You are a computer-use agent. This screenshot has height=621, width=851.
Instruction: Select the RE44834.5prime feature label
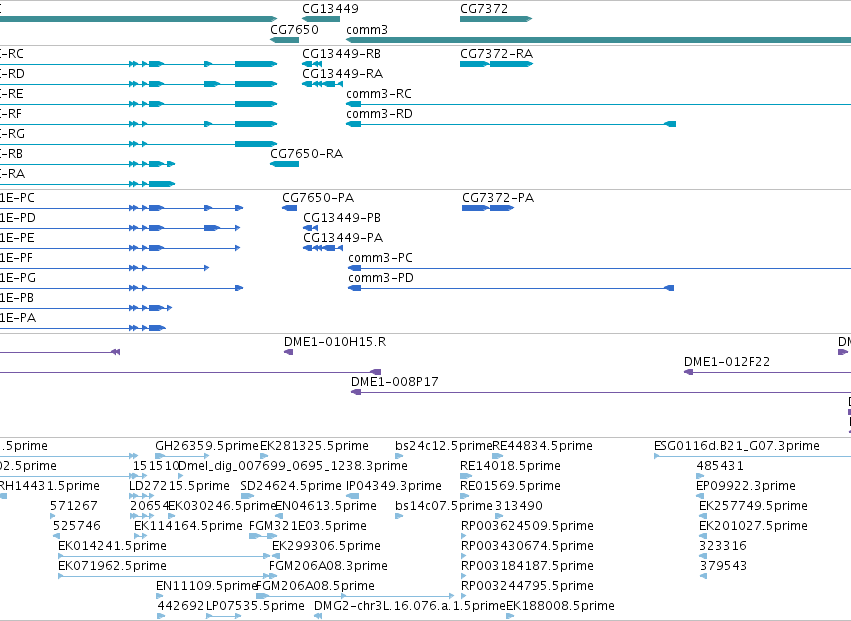pos(542,446)
